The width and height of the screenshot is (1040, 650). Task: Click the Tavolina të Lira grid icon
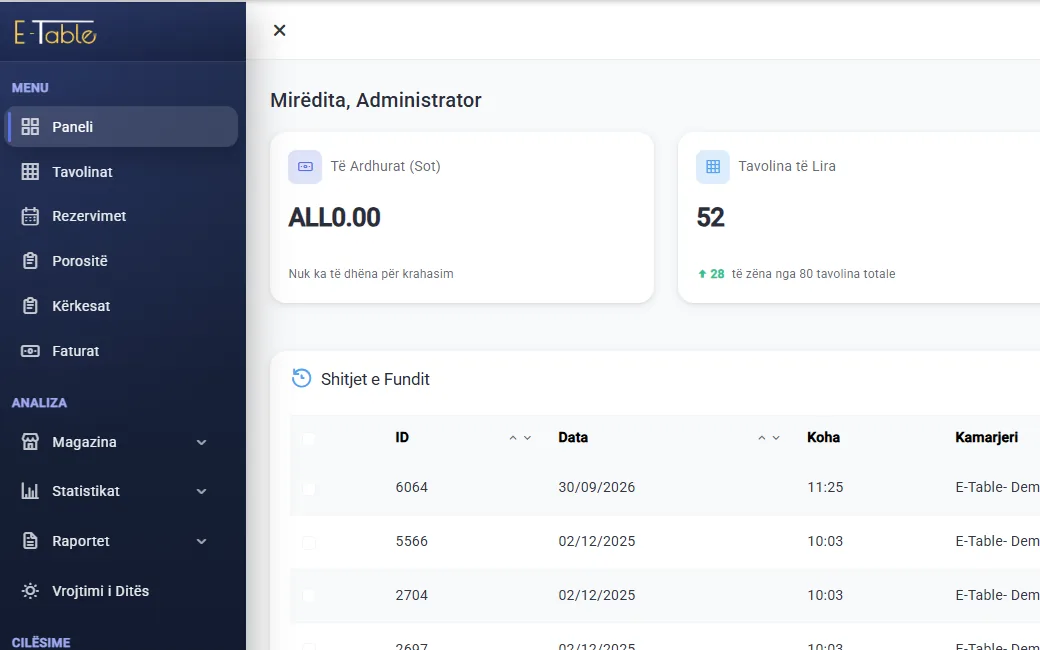[713, 166]
